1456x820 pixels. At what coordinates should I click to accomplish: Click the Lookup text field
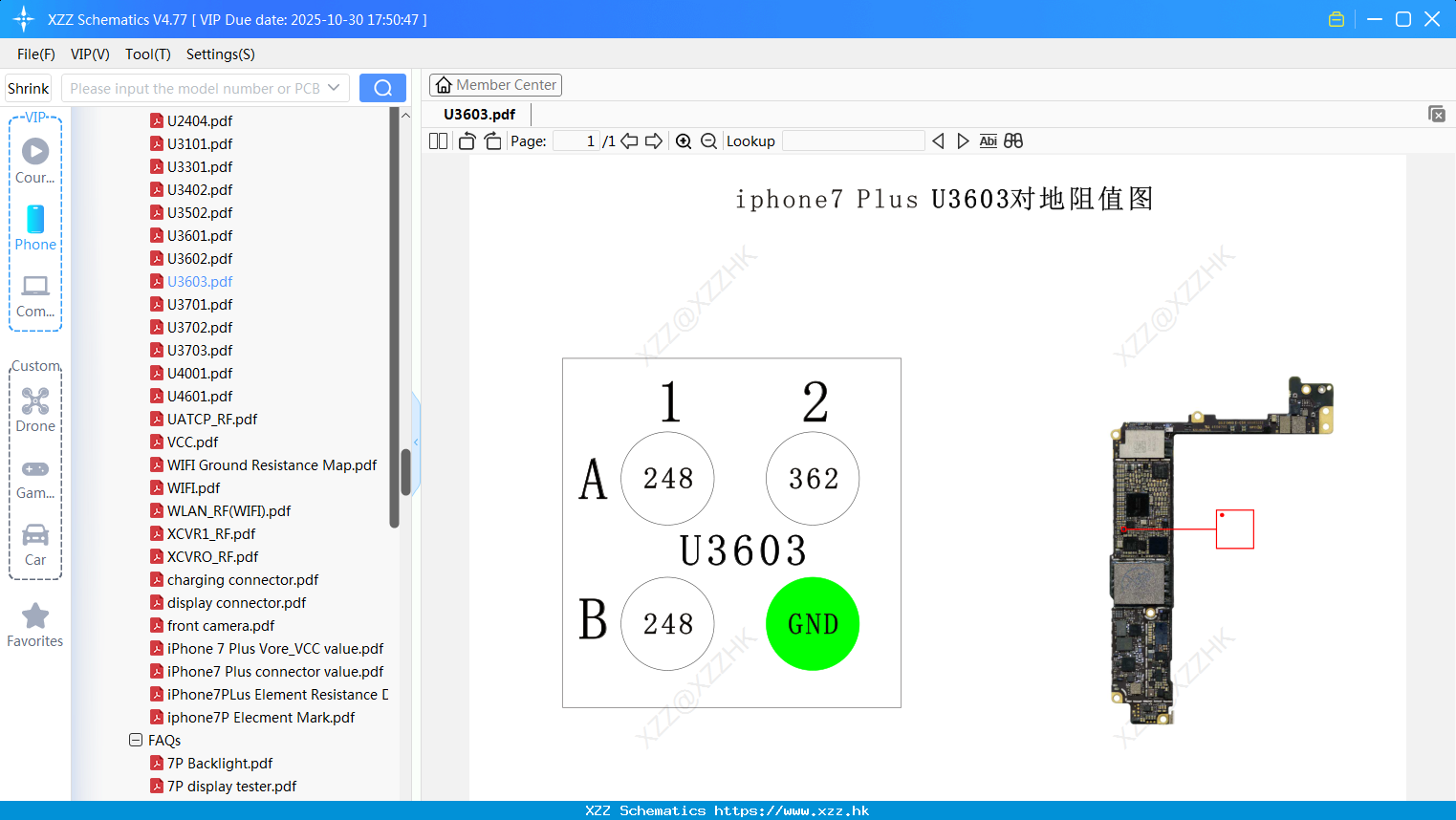coord(854,140)
